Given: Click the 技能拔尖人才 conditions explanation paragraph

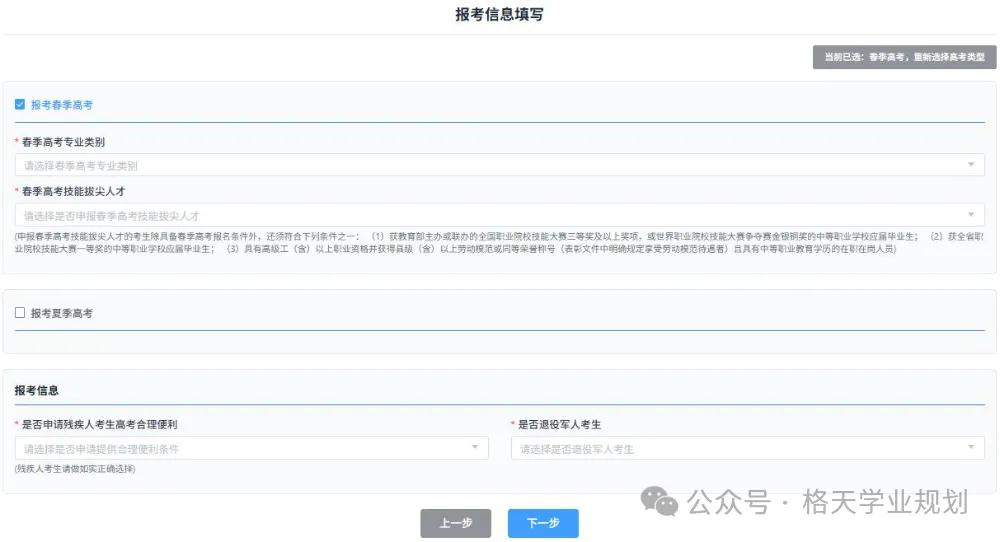Looking at the screenshot, I should coord(499,242).
